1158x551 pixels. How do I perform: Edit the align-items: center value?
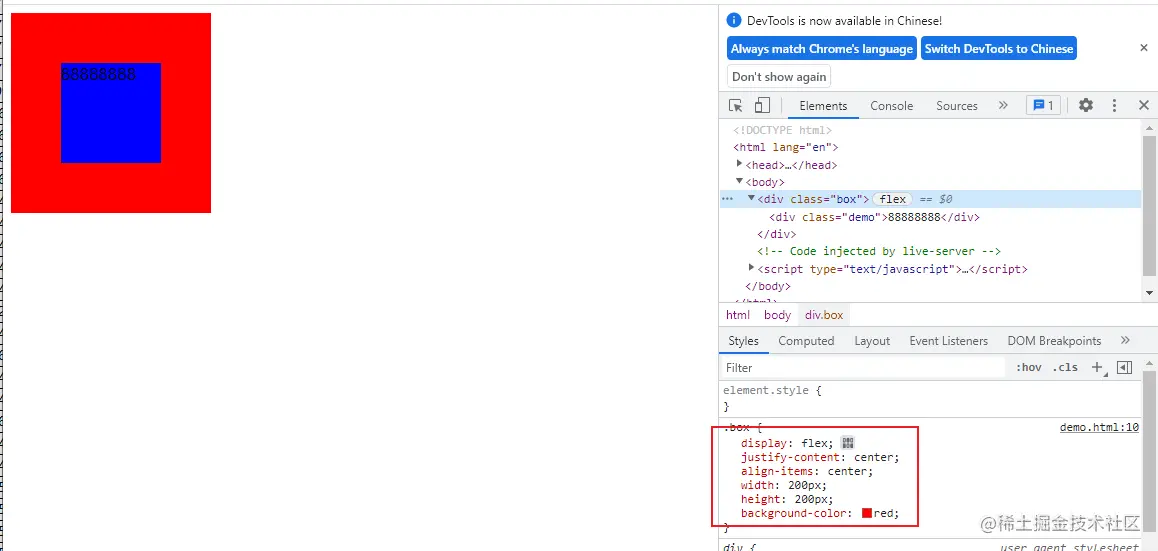tap(847, 470)
